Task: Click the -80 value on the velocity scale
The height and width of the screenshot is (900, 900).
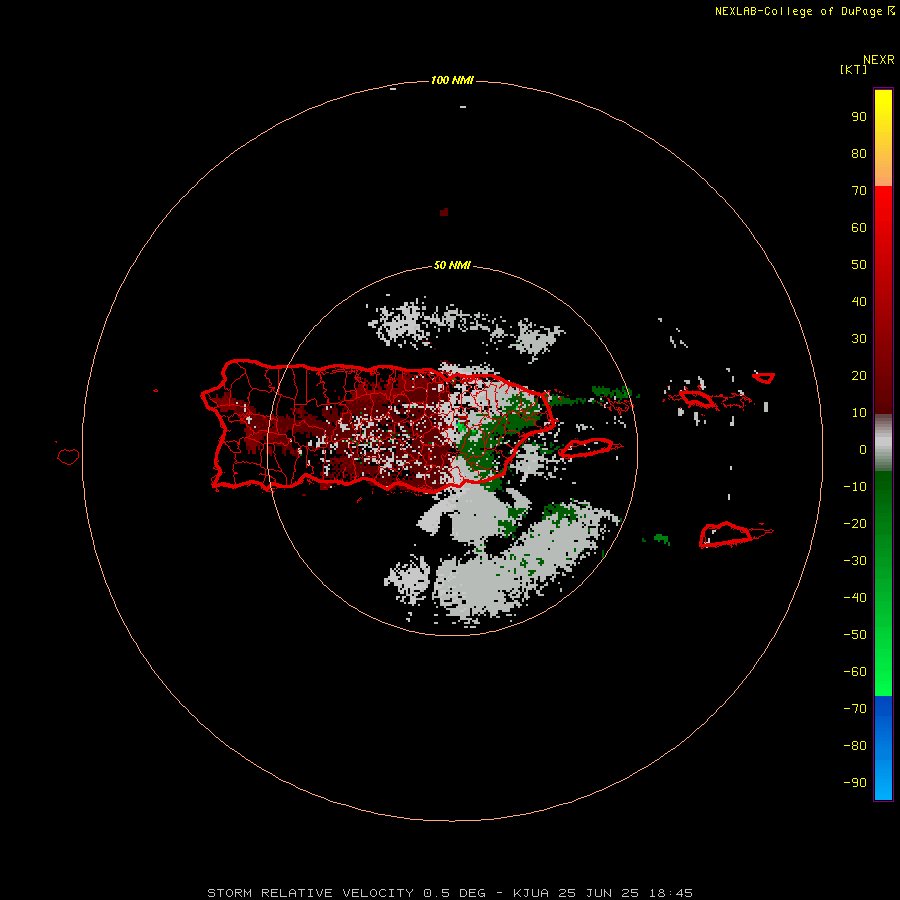Action: pos(855,746)
